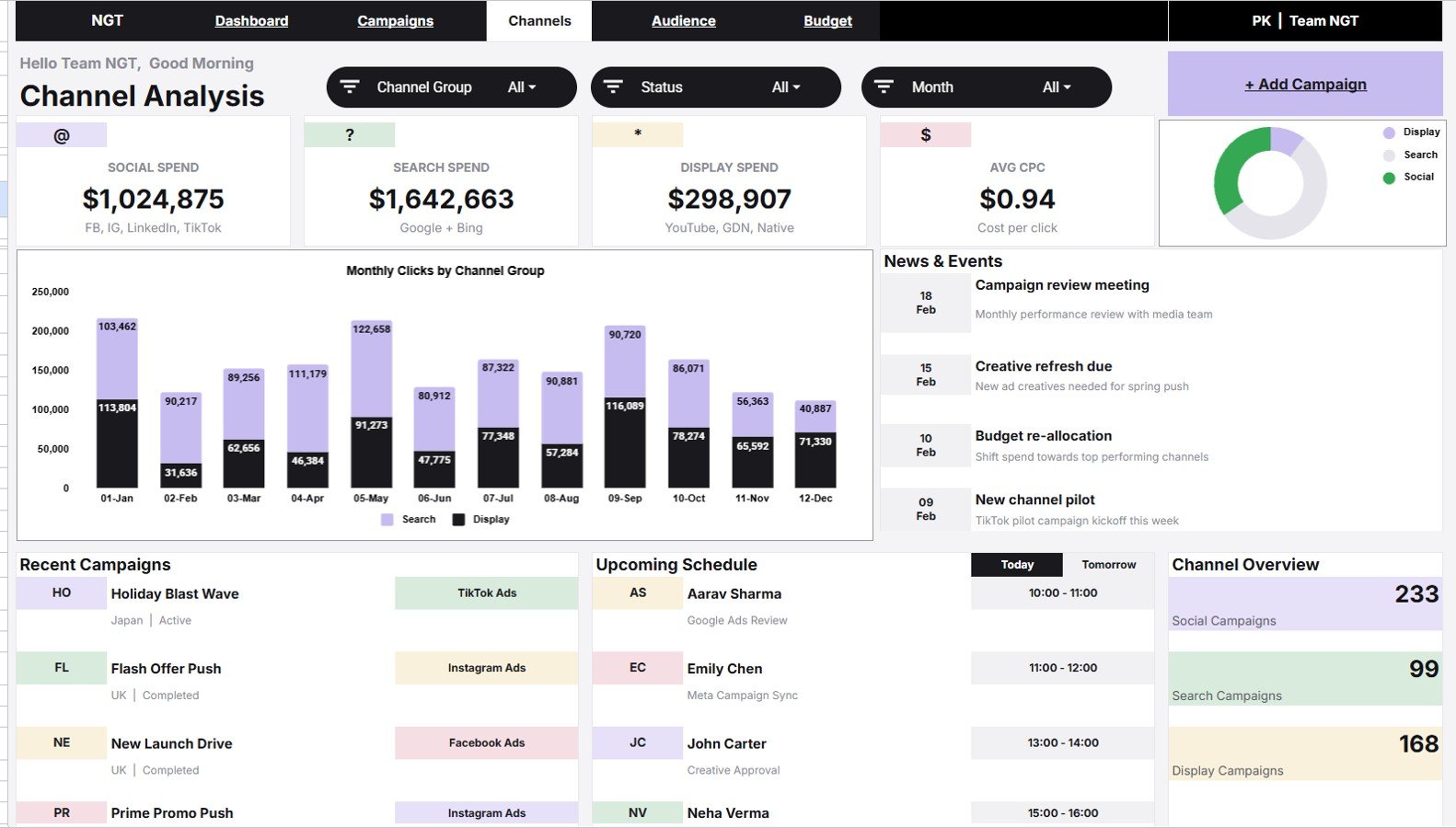The width and height of the screenshot is (1456, 828).
Task: Click the Facebook Ads tag
Action: (x=487, y=742)
